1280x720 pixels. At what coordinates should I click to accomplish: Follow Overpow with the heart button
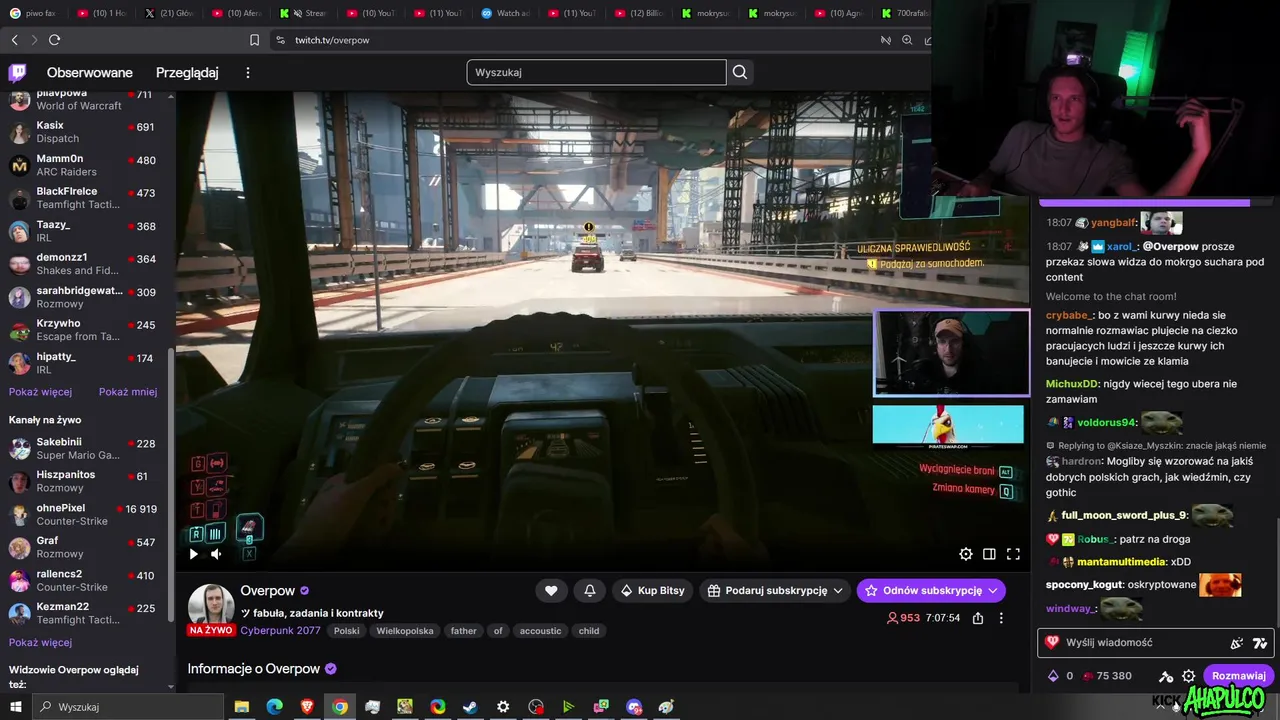coord(551,590)
